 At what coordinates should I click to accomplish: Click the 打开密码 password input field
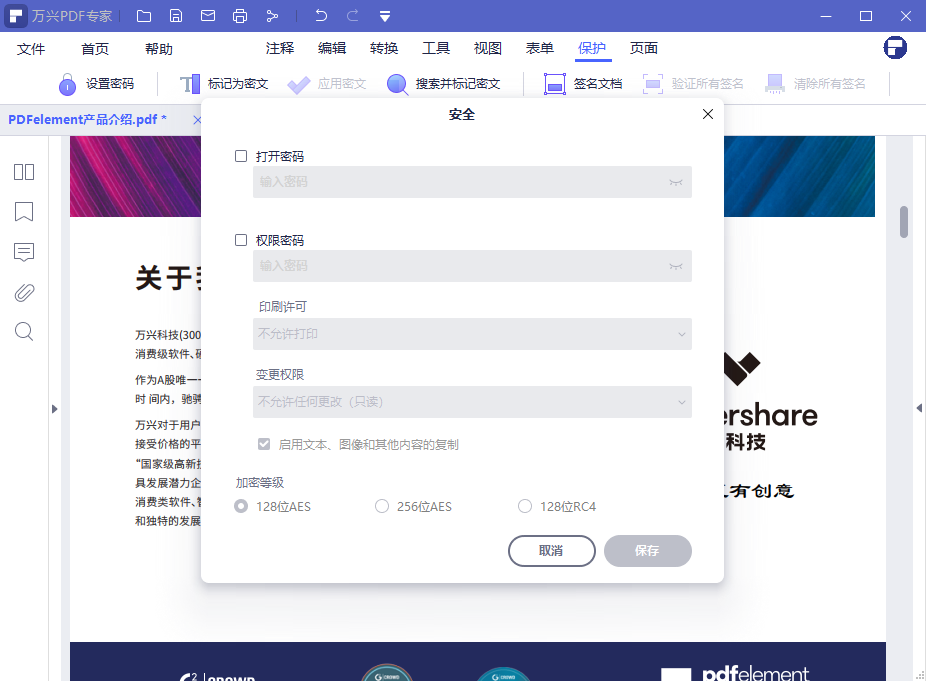[x=460, y=182]
